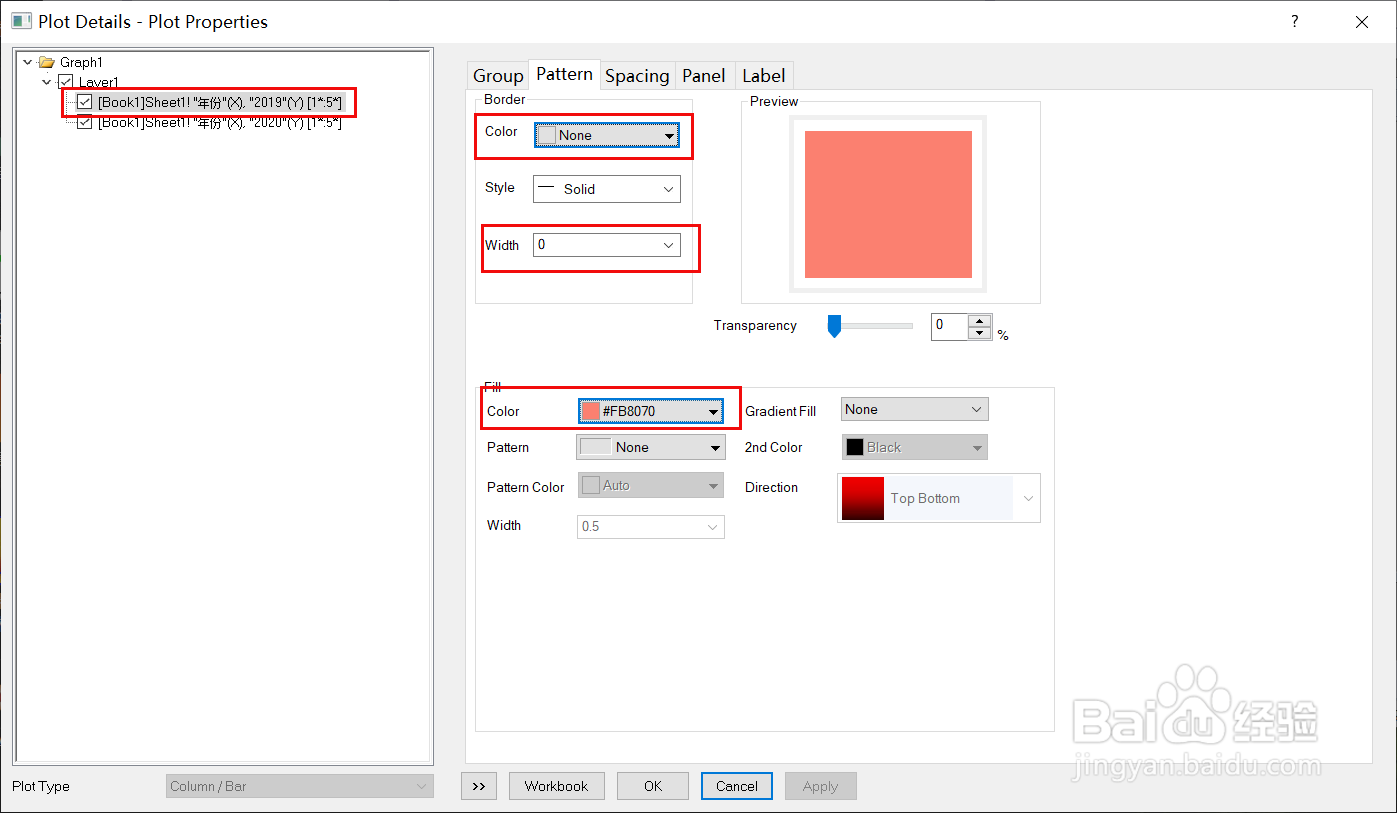Increase transparency with up stepper arrow

pyautogui.click(x=980, y=321)
